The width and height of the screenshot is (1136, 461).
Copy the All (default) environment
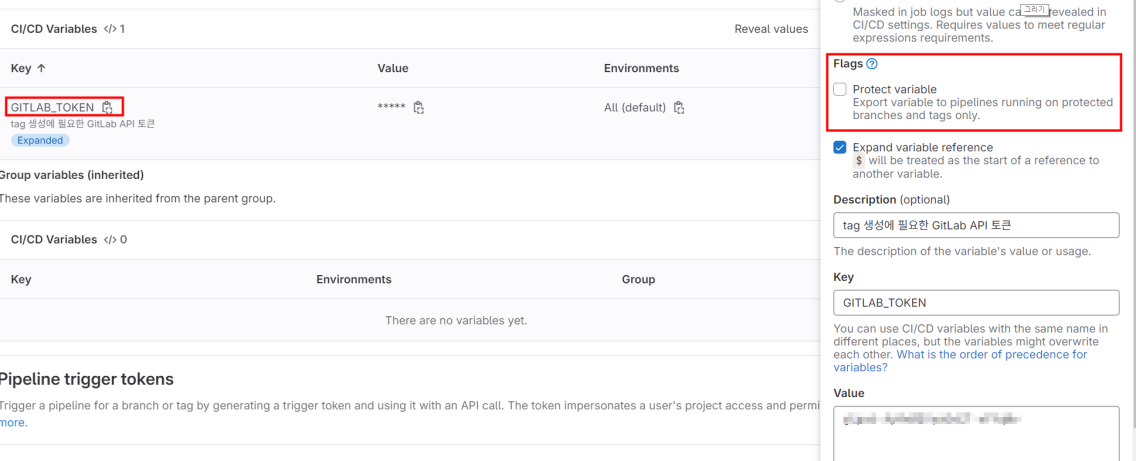(x=679, y=107)
